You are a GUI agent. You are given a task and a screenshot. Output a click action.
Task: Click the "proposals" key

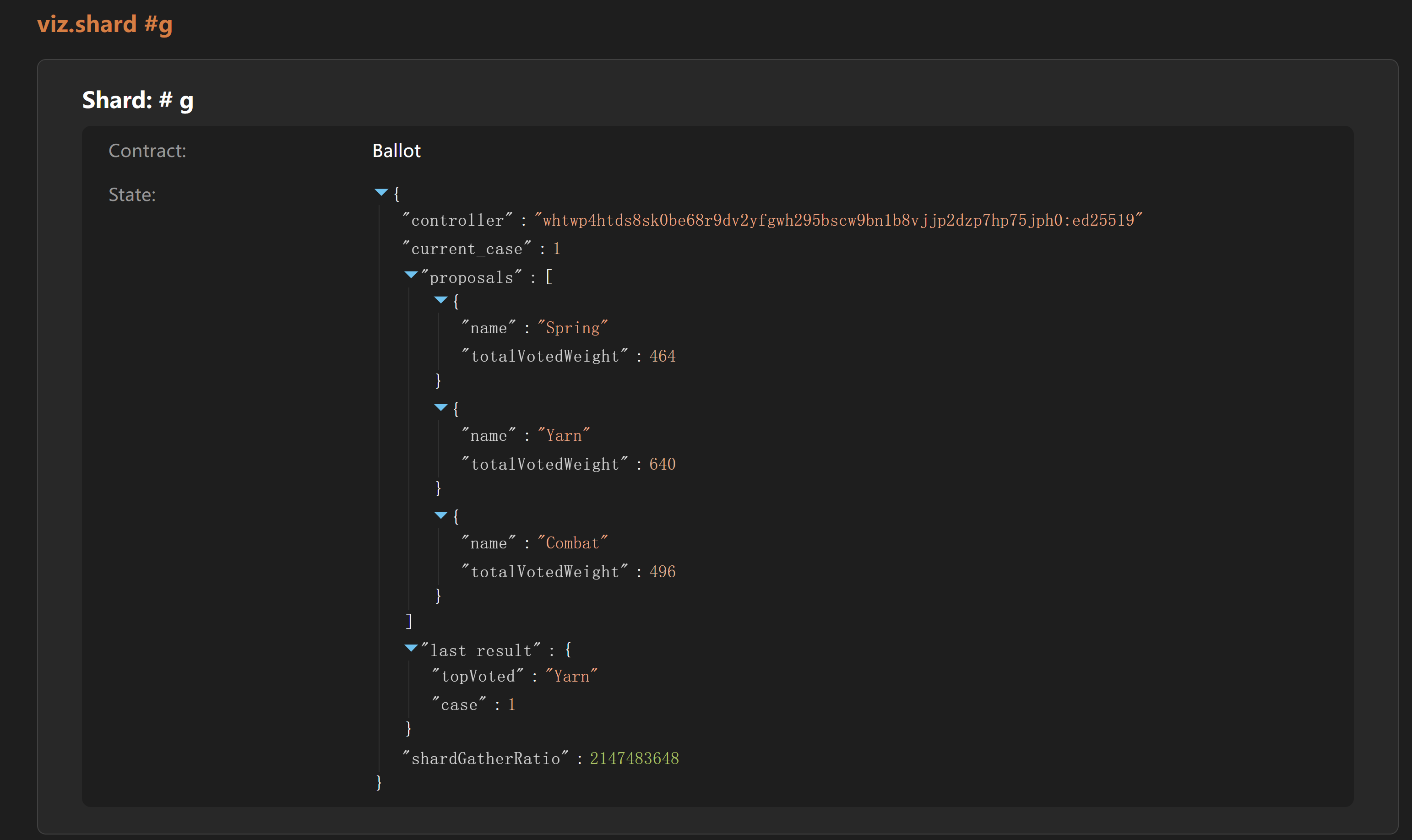(x=472, y=277)
